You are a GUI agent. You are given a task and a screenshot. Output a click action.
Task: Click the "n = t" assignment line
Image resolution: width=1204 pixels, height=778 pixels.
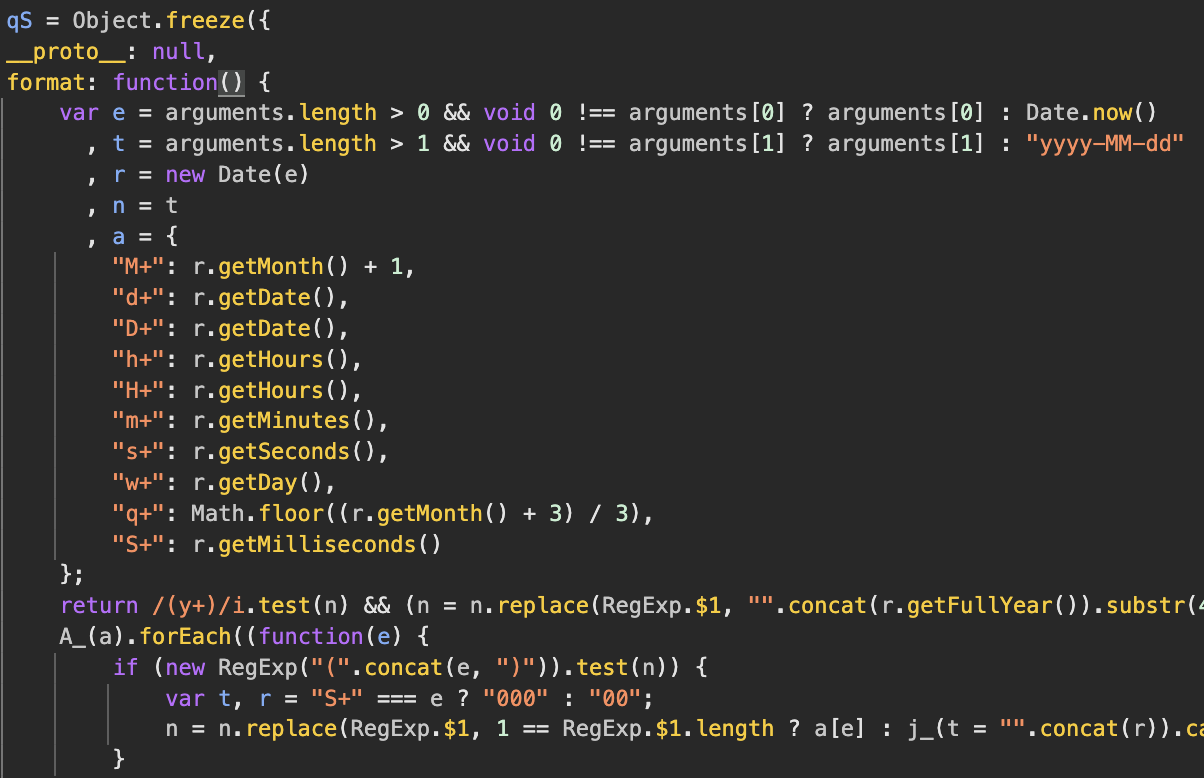pyautogui.click(x=146, y=206)
